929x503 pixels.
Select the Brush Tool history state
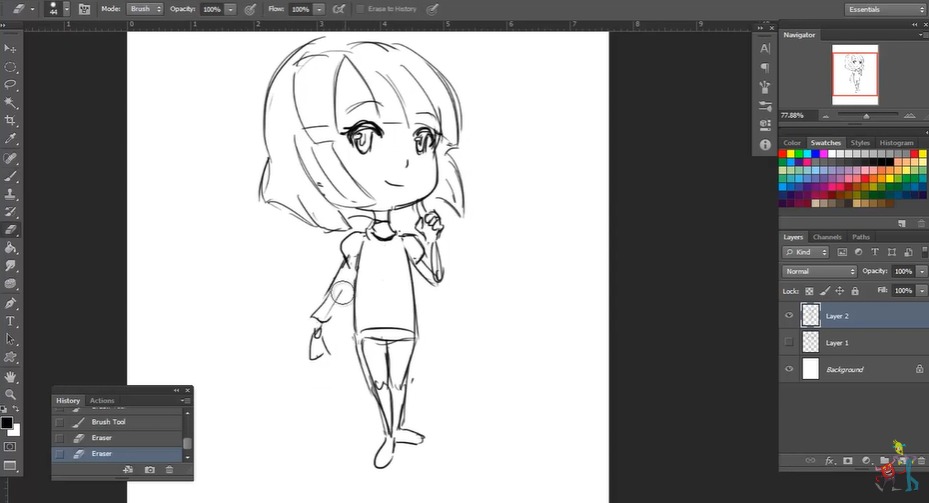(x=109, y=422)
